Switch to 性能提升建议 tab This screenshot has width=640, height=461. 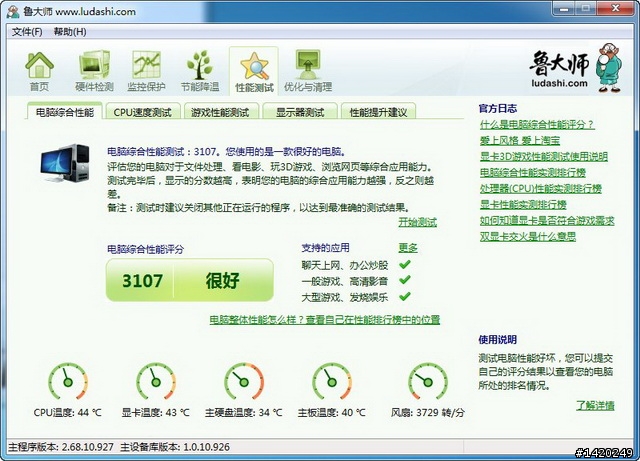point(378,112)
